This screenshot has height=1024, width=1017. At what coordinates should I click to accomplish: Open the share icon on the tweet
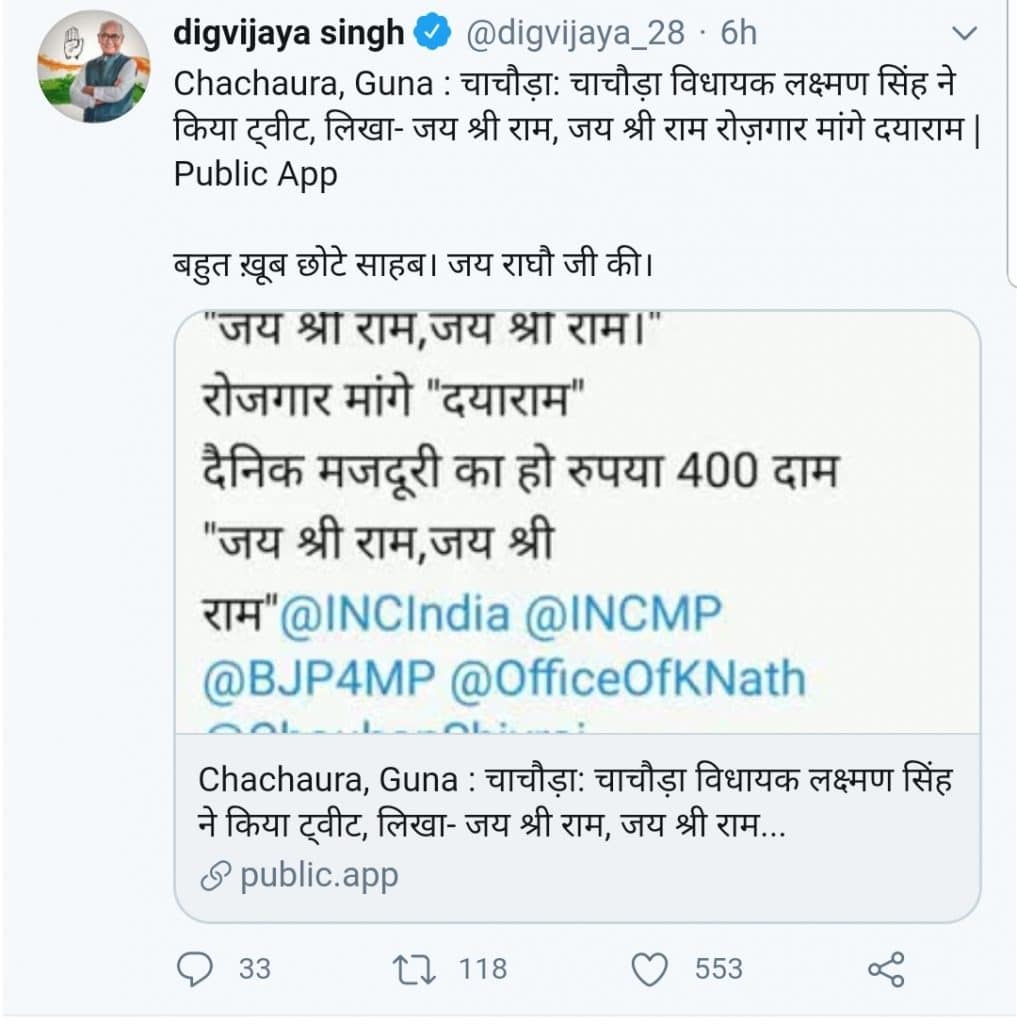pyautogui.click(x=886, y=968)
